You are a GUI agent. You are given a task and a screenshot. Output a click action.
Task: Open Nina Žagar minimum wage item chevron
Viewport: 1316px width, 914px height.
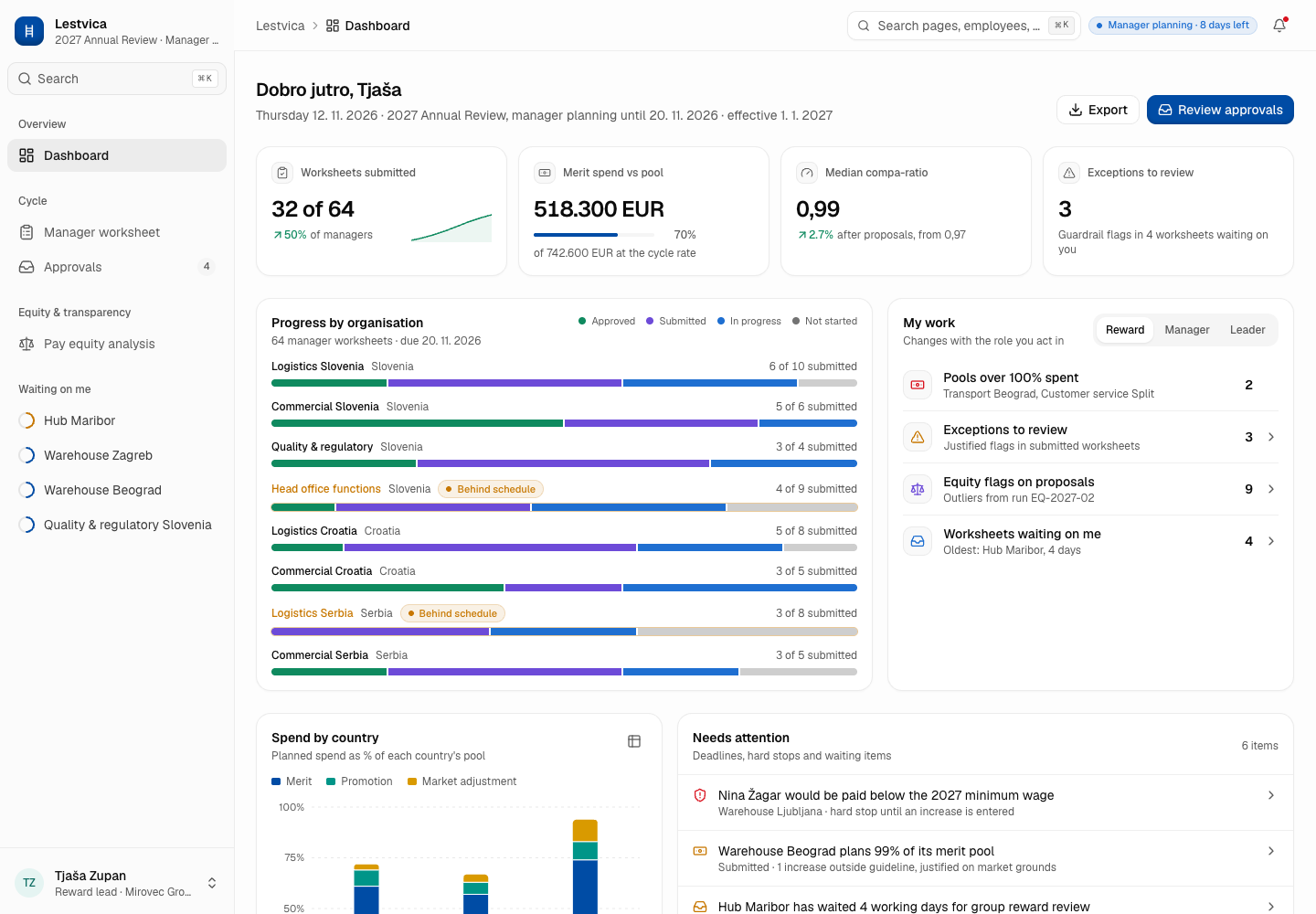pyautogui.click(x=1271, y=795)
